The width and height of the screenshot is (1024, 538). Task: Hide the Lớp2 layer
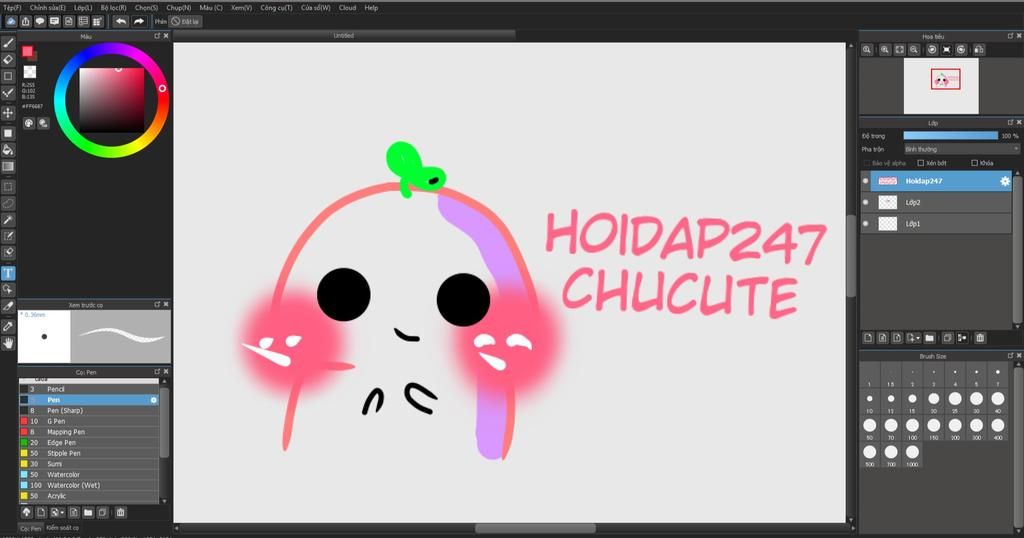coord(866,202)
